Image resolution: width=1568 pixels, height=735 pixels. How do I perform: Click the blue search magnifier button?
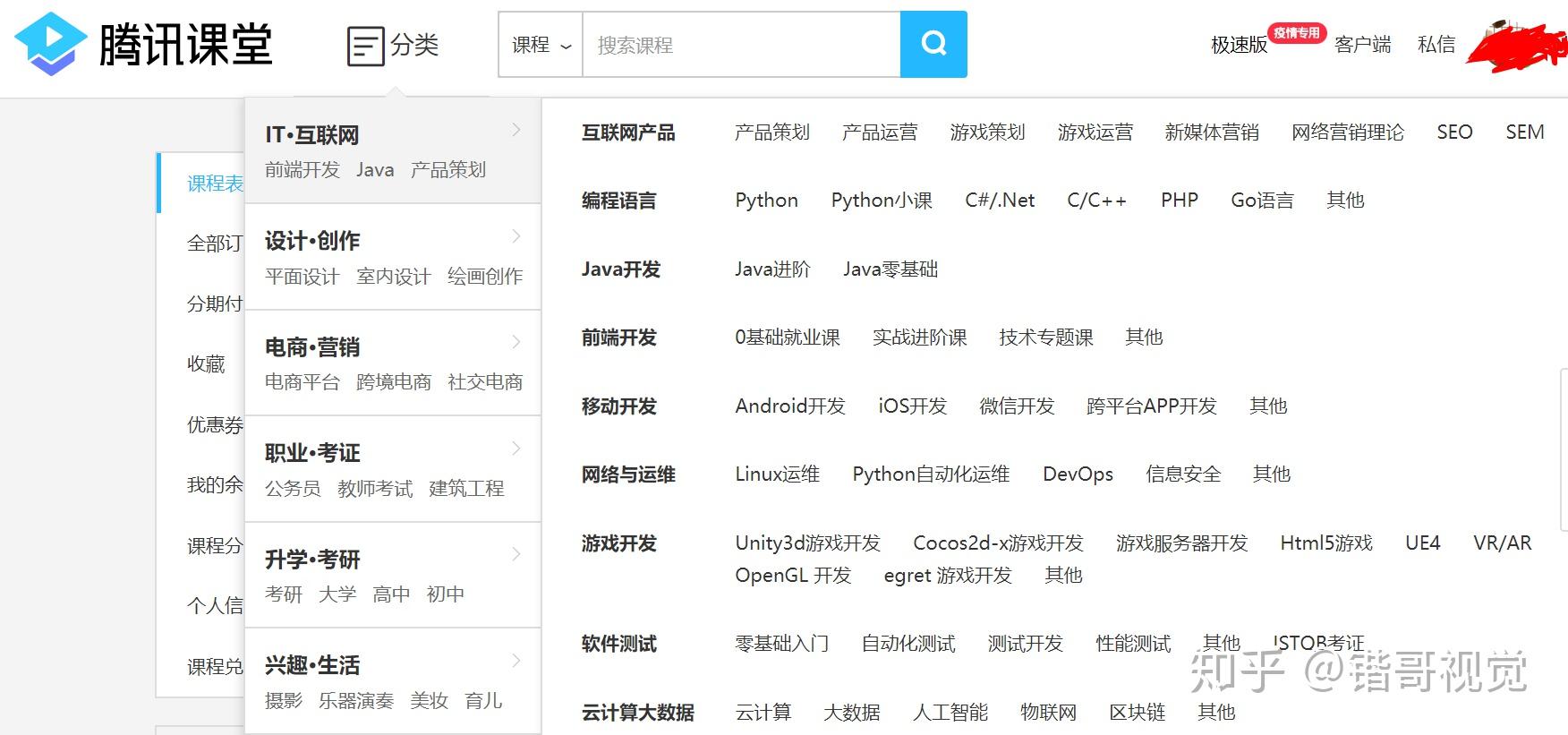point(933,45)
